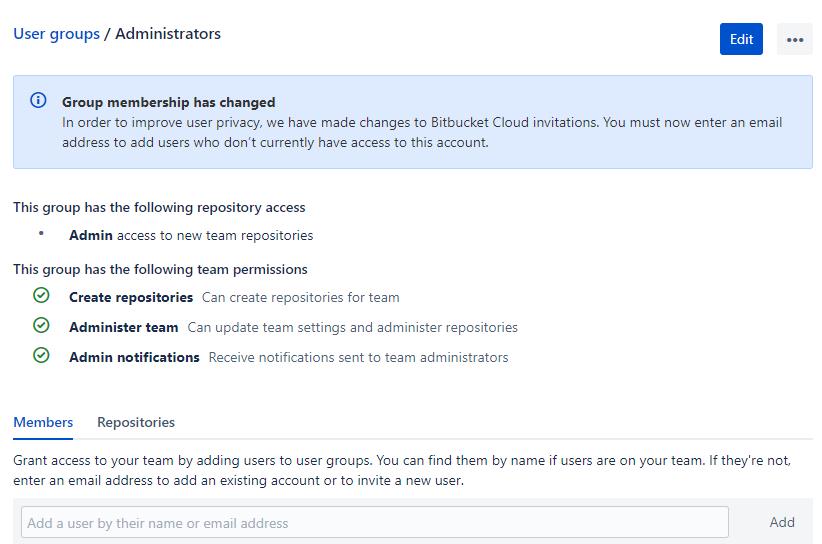This screenshot has width=822, height=544.
Task: Click the bold Admin repository access text
Action: tap(90, 236)
